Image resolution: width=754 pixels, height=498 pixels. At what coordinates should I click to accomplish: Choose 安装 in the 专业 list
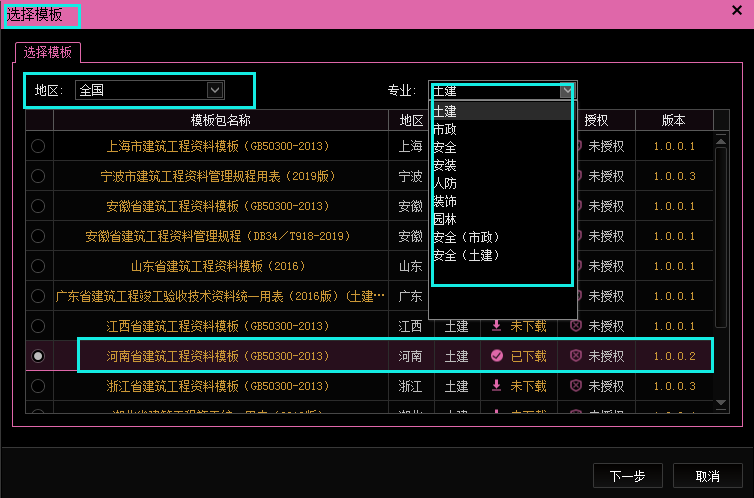[503, 165]
